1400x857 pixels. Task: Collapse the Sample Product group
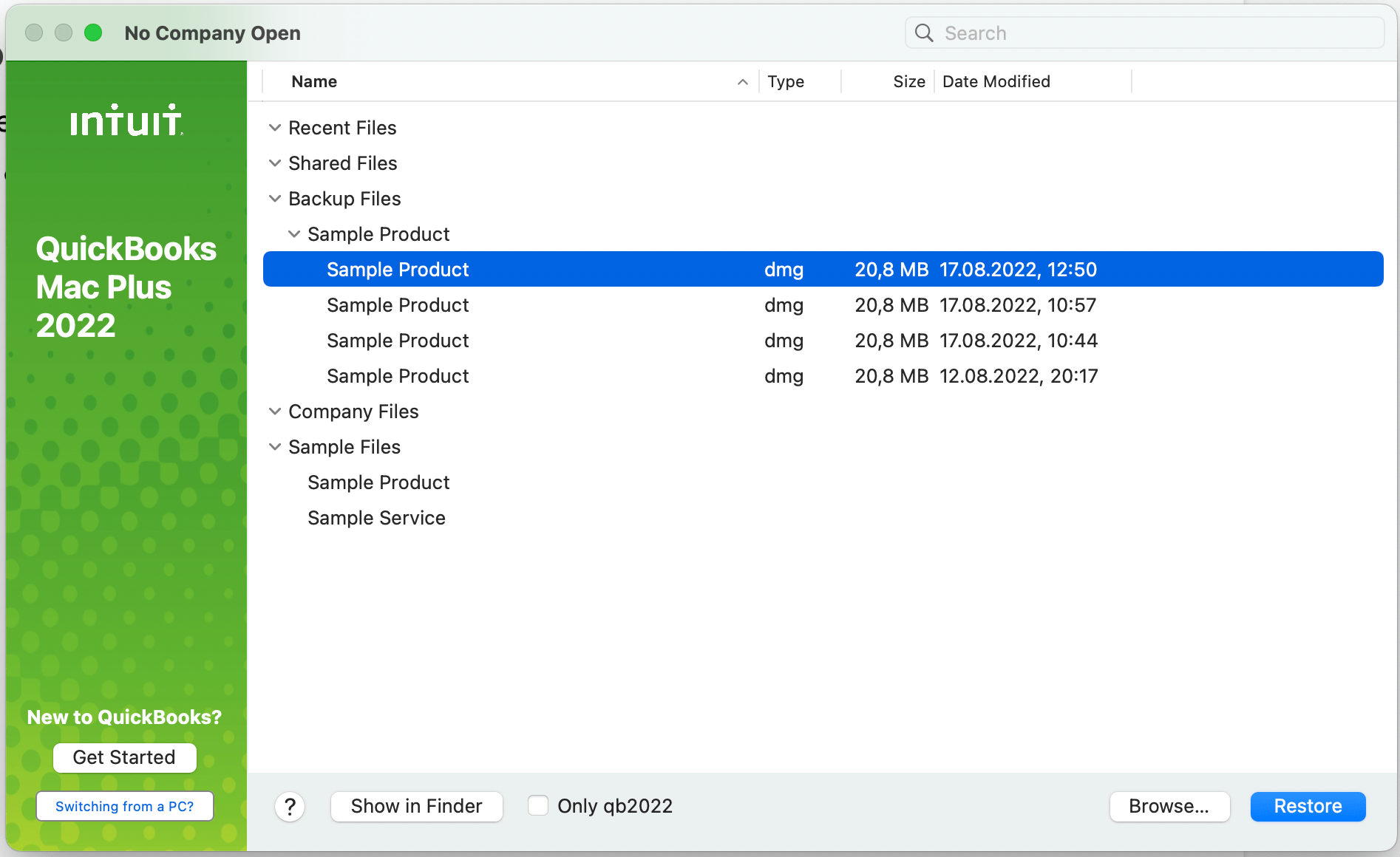294,233
